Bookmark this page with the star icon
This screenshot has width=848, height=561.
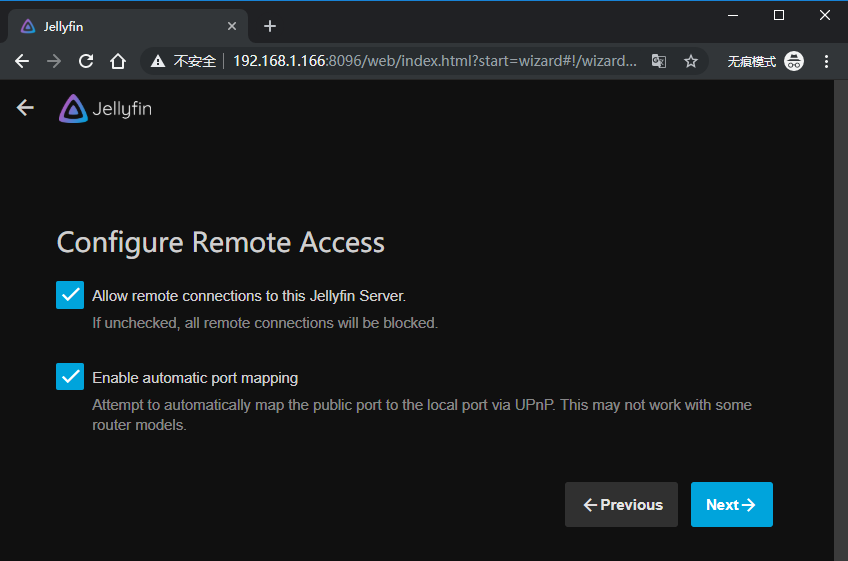click(690, 61)
